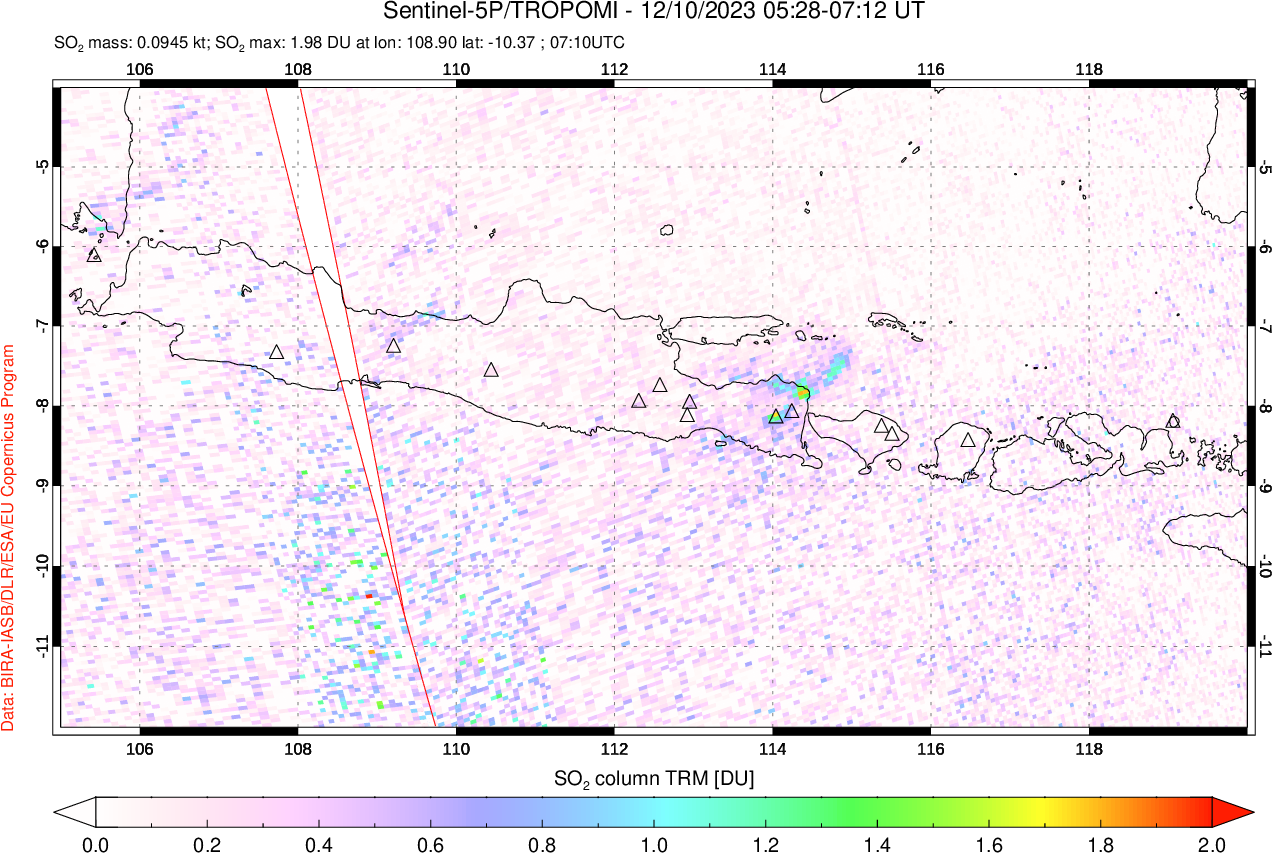The height and width of the screenshot is (853, 1272).
Task: Click the 'SO2 column TRM [DU]' colorbar label
Action: (654, 777)
